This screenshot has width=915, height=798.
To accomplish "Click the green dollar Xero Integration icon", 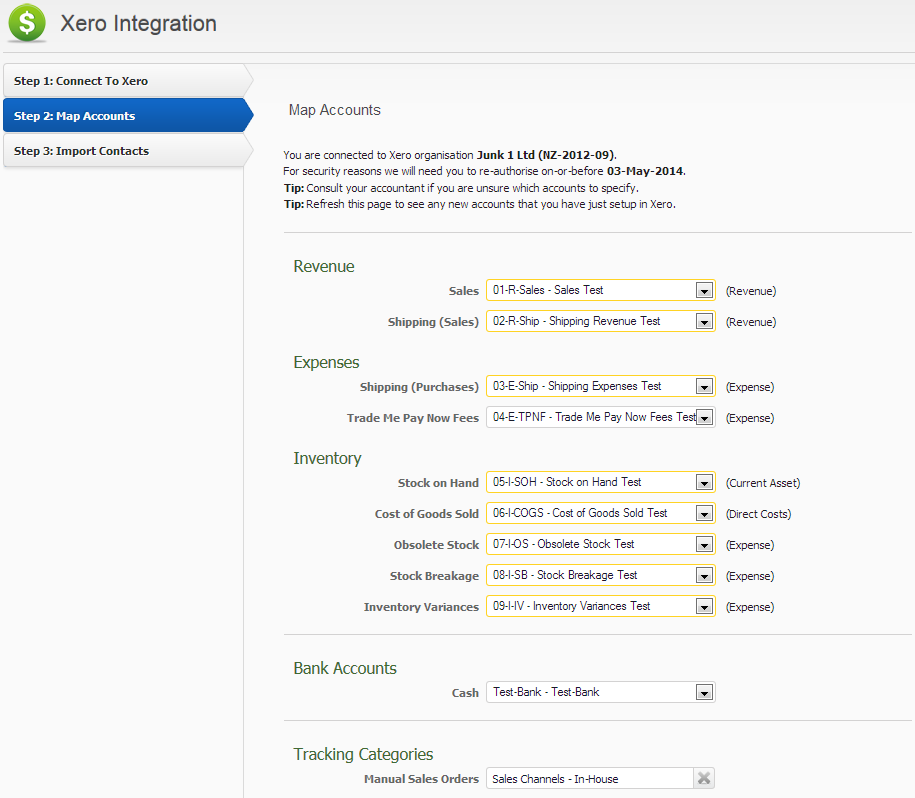I will pos(27,23).
